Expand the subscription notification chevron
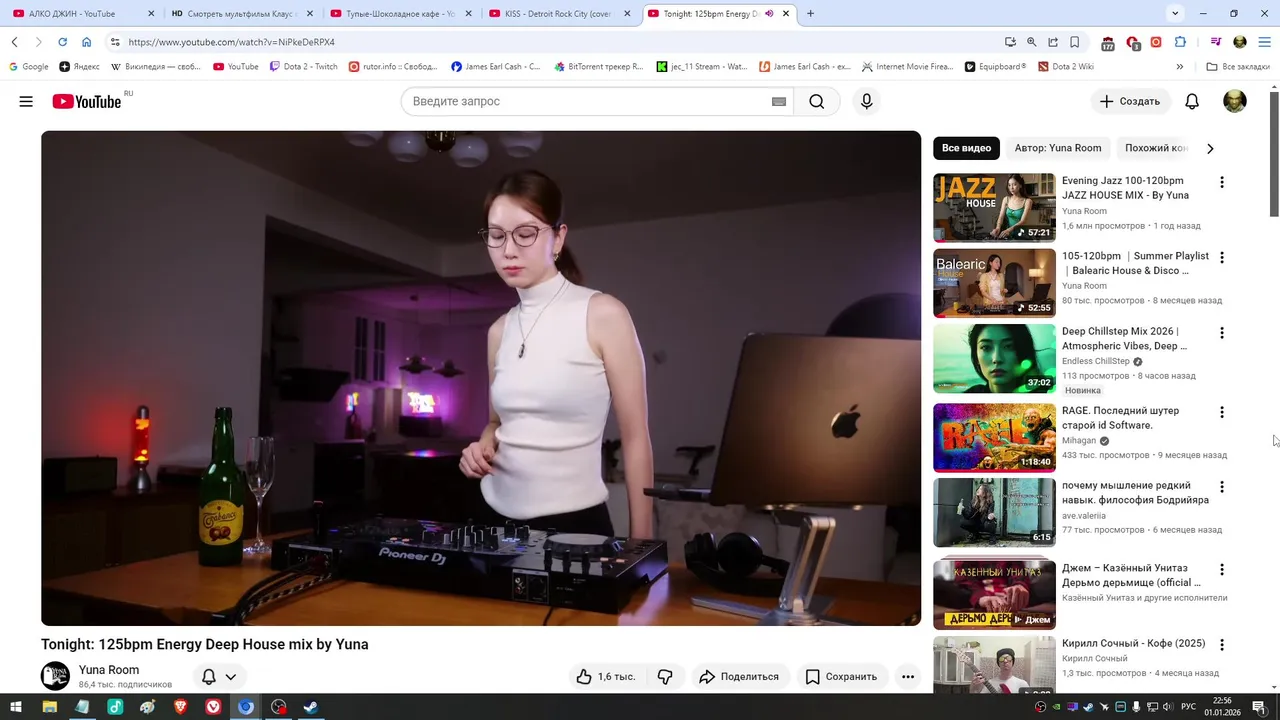 pyautogui.click(x=231, y=677)
